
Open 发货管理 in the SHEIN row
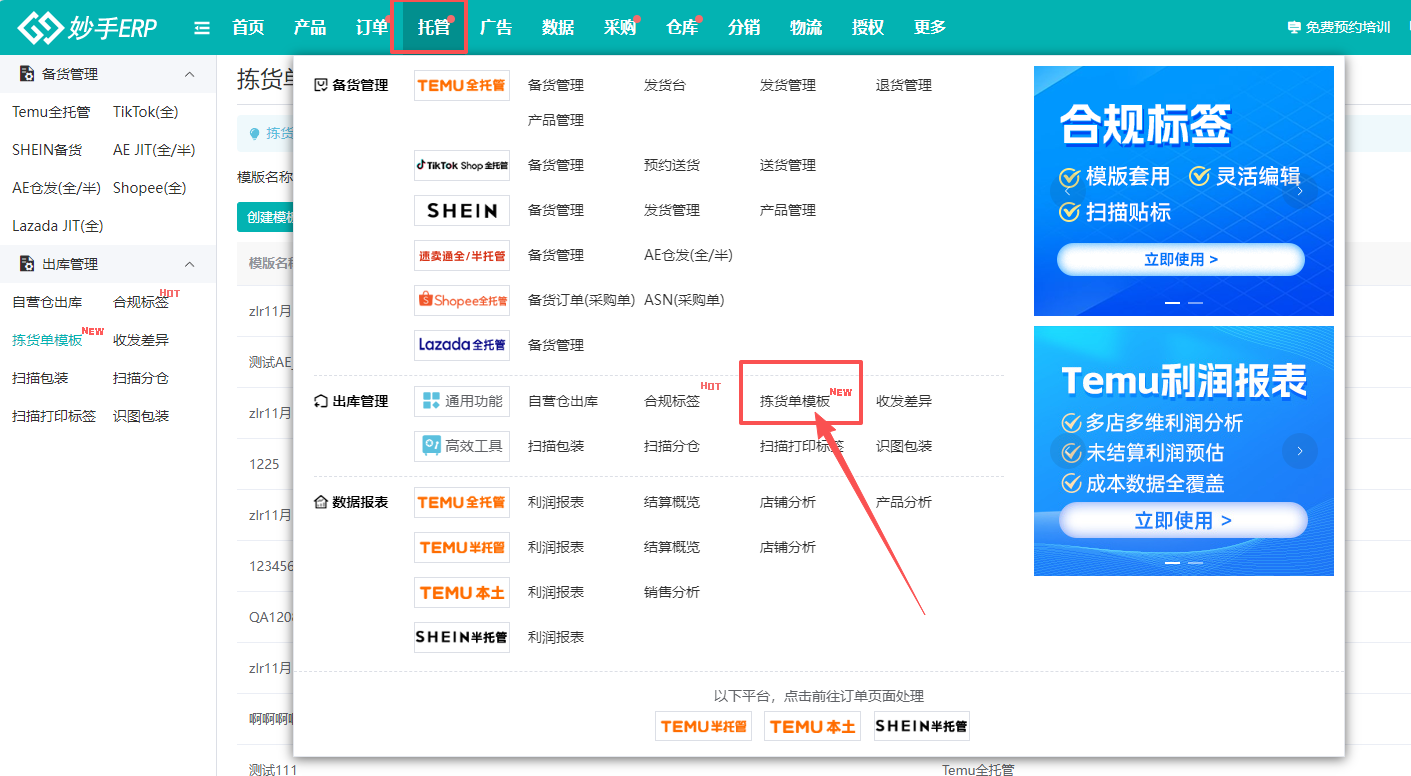click(x=672, y=210)
